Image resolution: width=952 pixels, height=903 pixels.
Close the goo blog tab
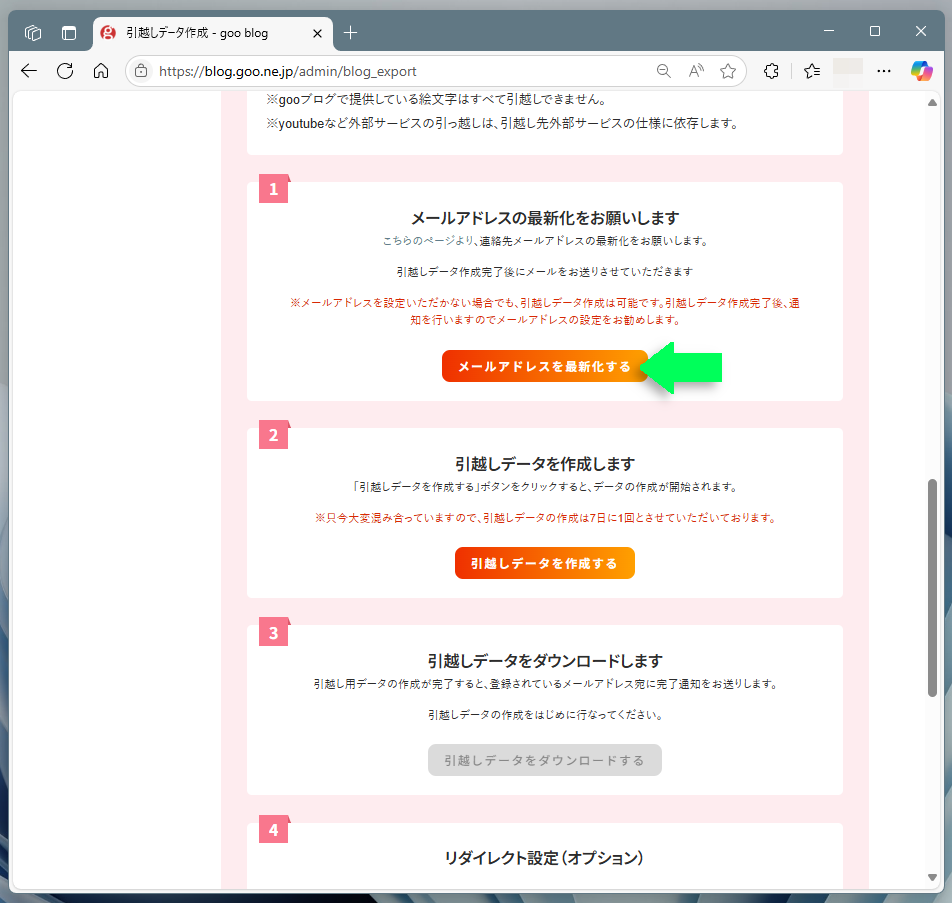(317, 33)
